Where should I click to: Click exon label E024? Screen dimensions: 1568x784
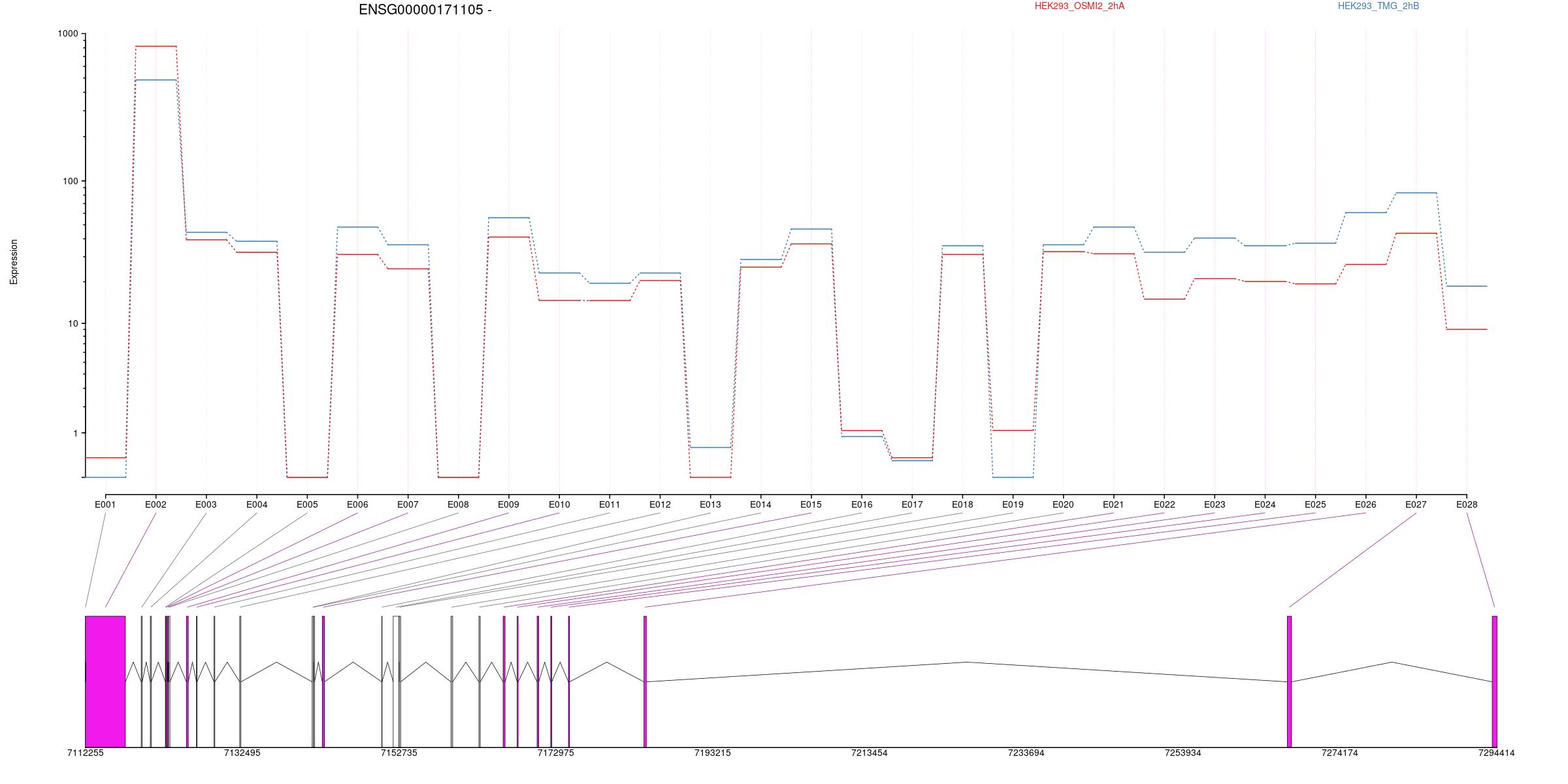(x=1265, y=504)
